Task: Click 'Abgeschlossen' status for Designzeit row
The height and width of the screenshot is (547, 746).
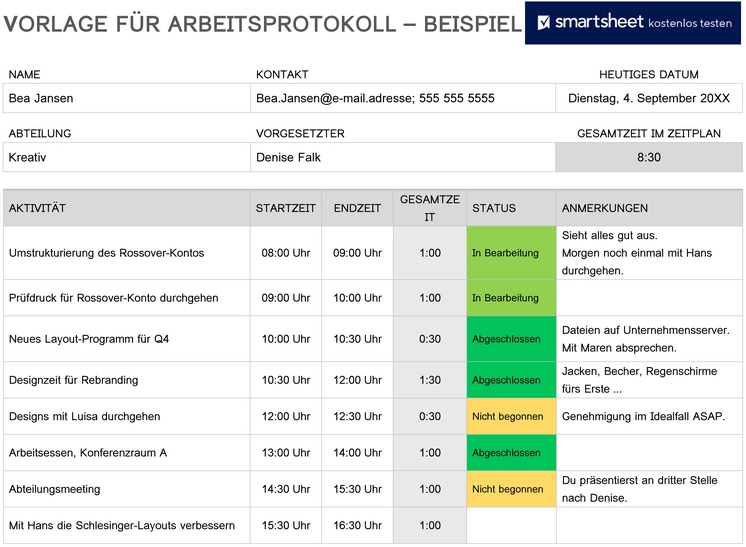Action: point(511,380)
